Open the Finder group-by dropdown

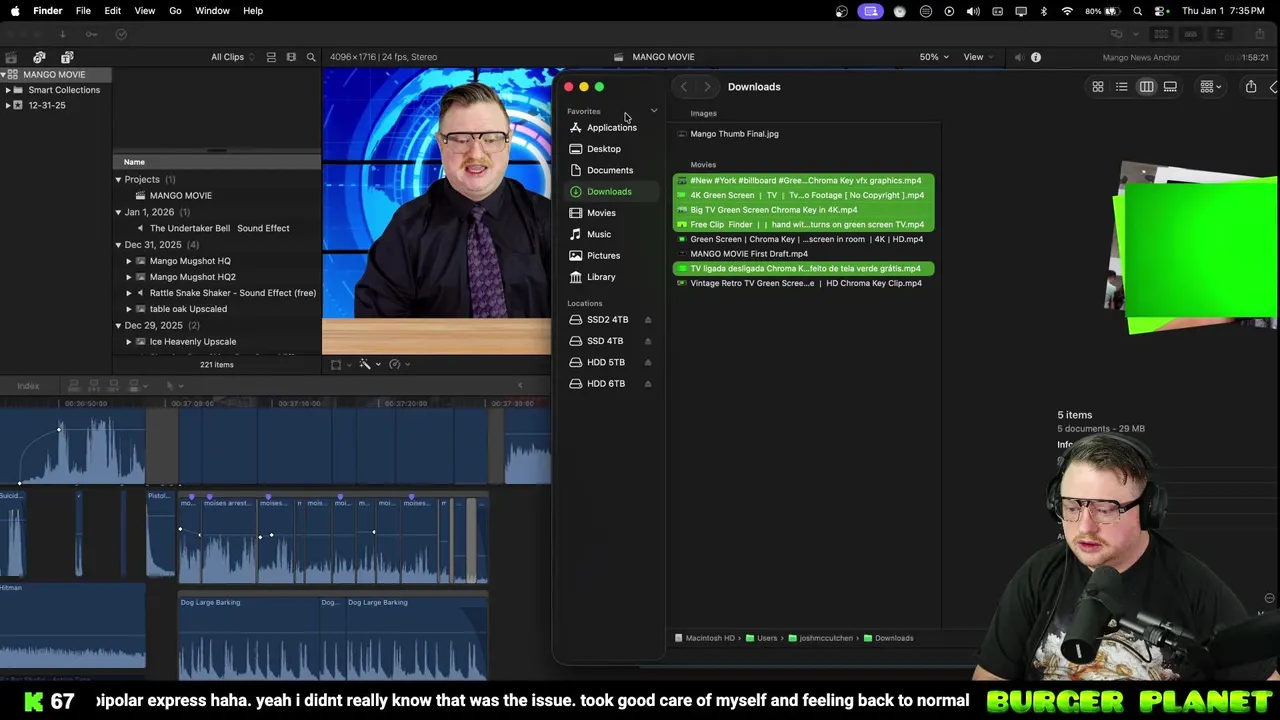[1210, 87]
